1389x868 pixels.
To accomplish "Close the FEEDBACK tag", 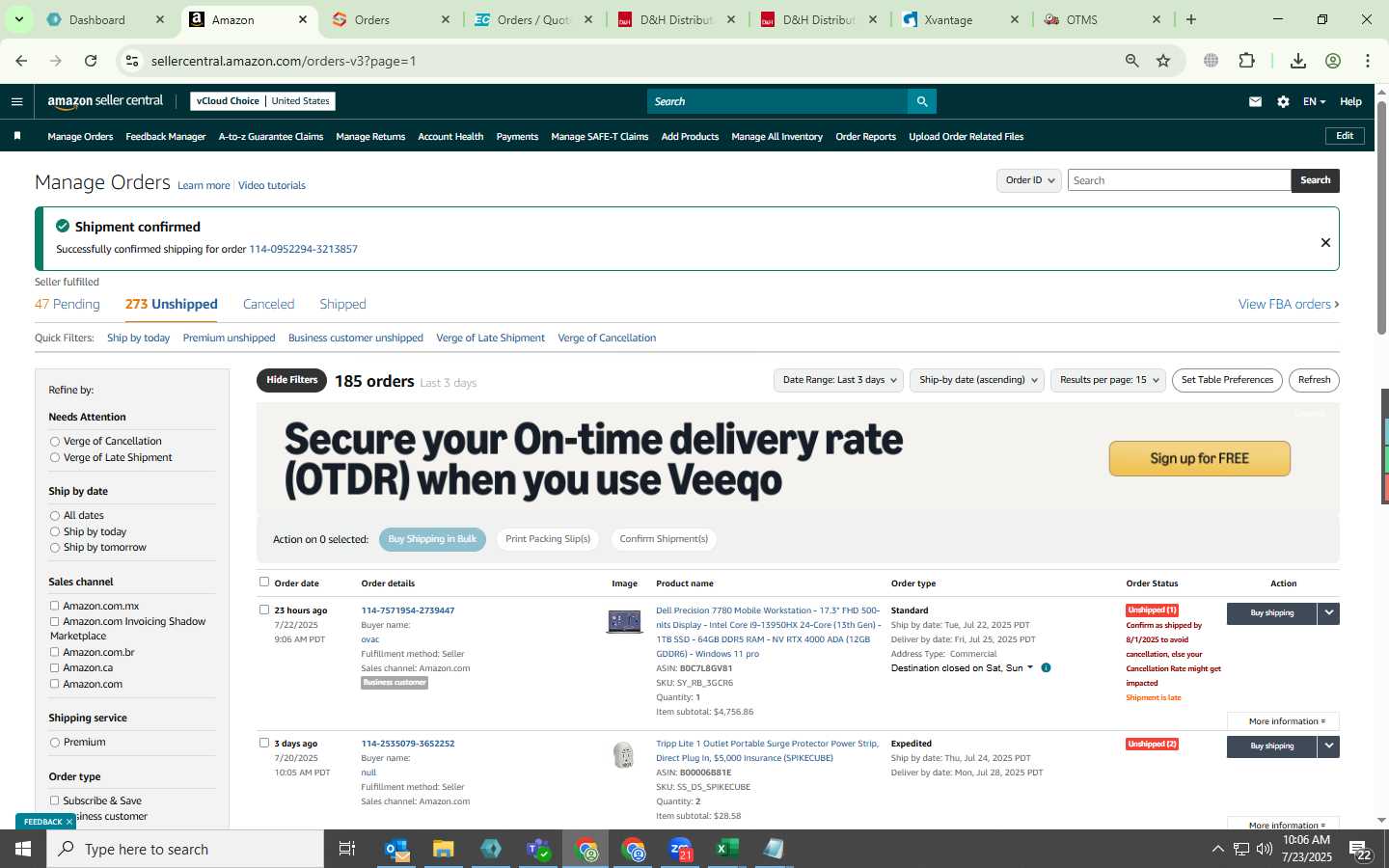I will [x=69, y=822].
